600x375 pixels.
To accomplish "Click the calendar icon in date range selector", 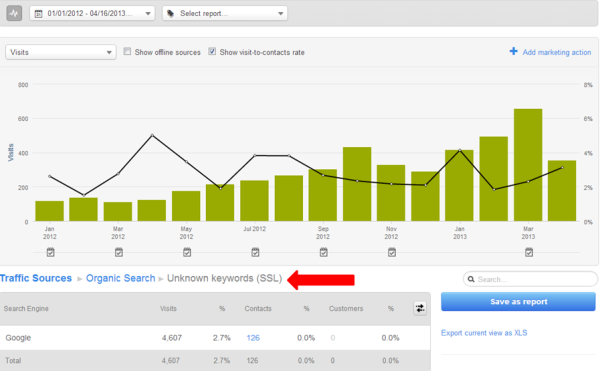I will pyautogui.click(x=38, y=14).
